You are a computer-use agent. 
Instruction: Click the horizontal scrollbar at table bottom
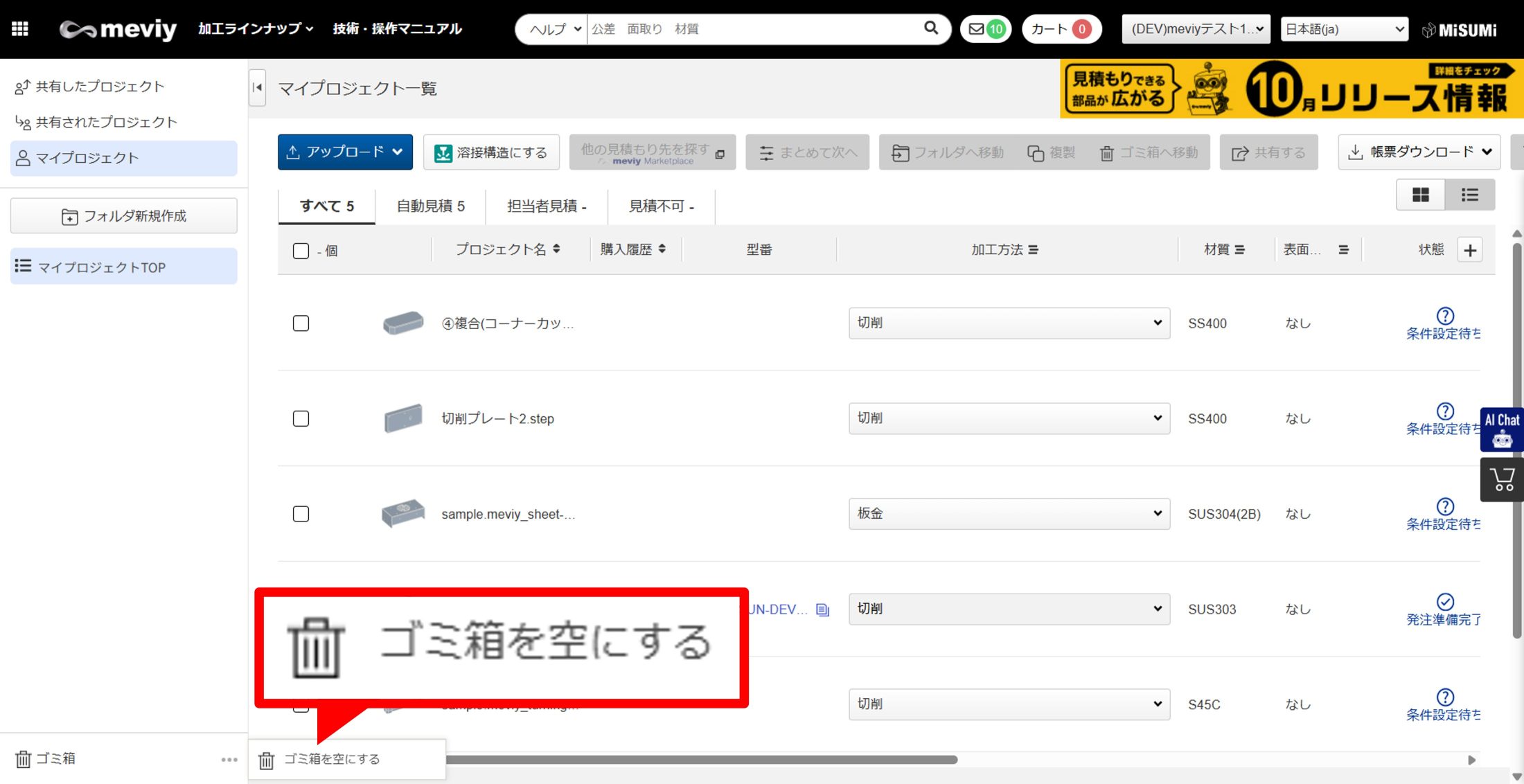click(700, 760)
